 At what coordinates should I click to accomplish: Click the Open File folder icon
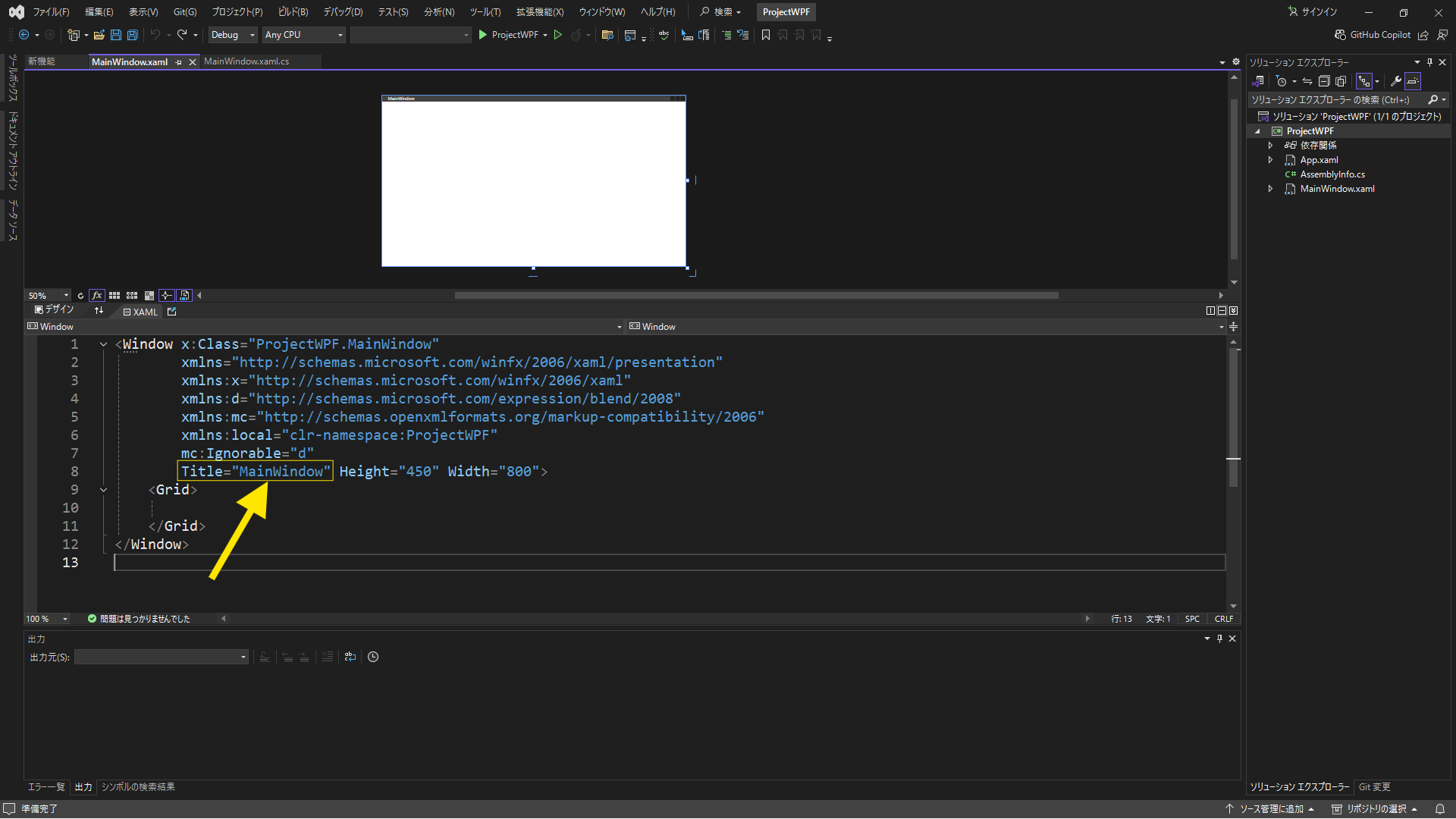[x=99, y=35]
